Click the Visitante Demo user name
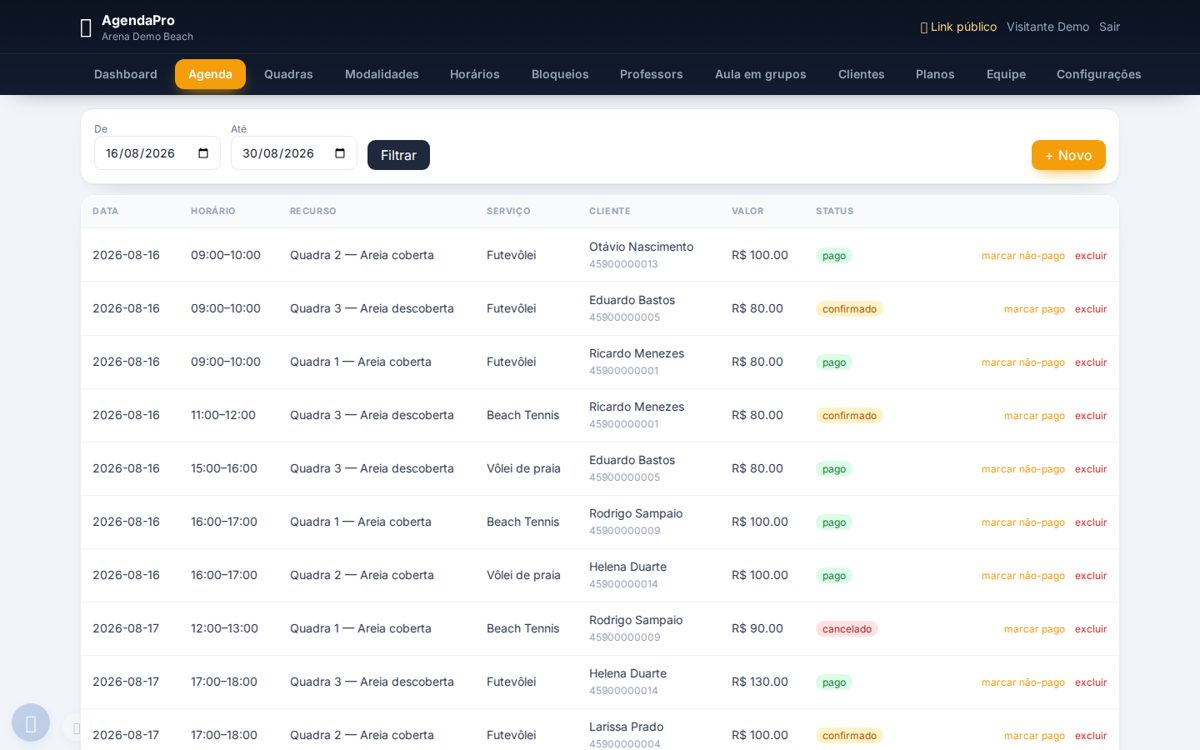The image size is (1200, 750). (x=1048, y=27)
